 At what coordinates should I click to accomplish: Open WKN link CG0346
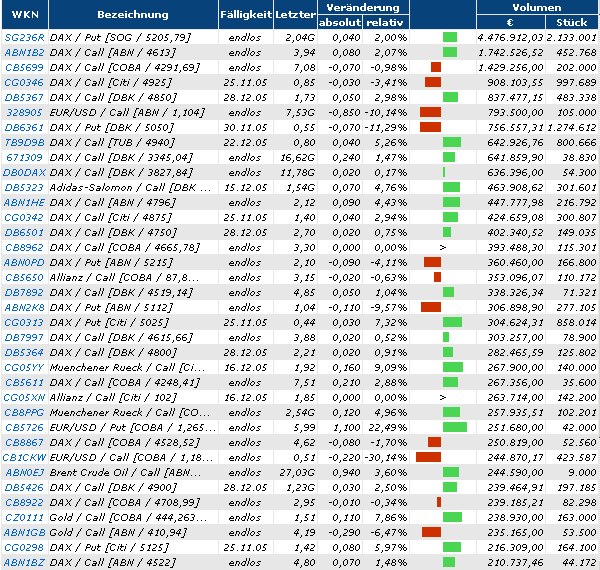(24, 83)
